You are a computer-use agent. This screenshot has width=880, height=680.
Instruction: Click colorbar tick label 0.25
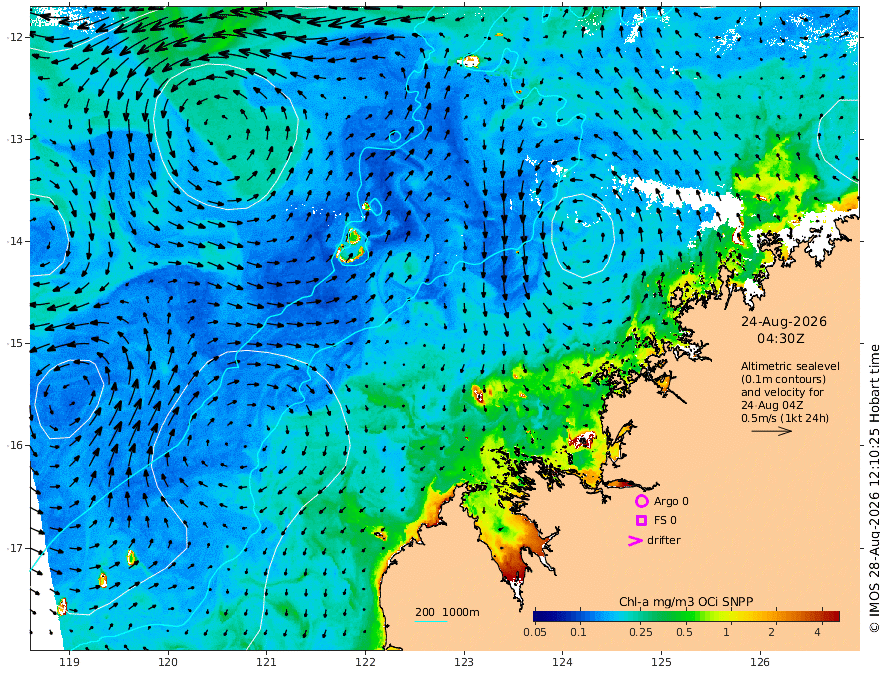tap(640, 632)
